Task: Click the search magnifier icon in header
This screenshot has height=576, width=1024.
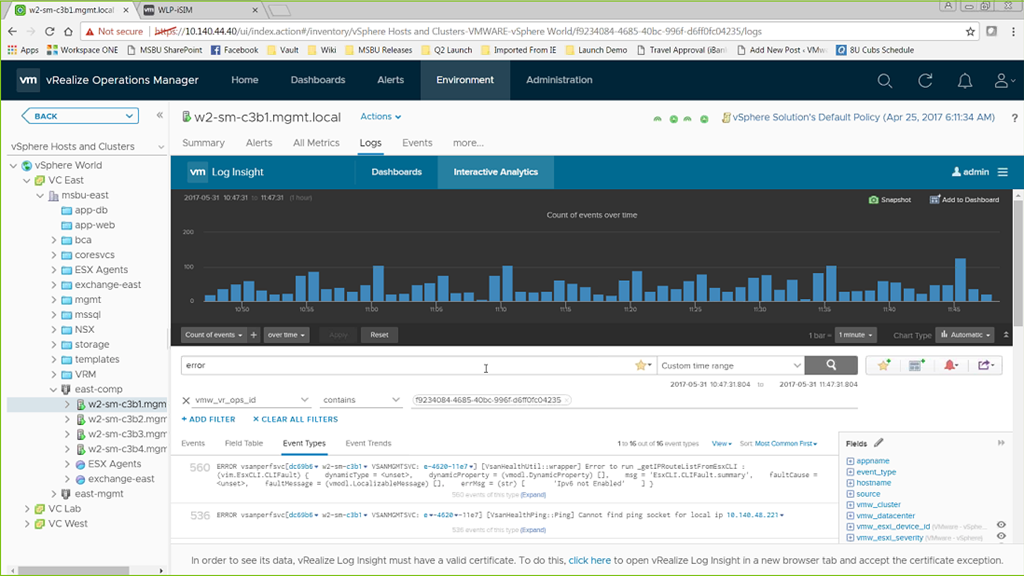Action: 884,81
